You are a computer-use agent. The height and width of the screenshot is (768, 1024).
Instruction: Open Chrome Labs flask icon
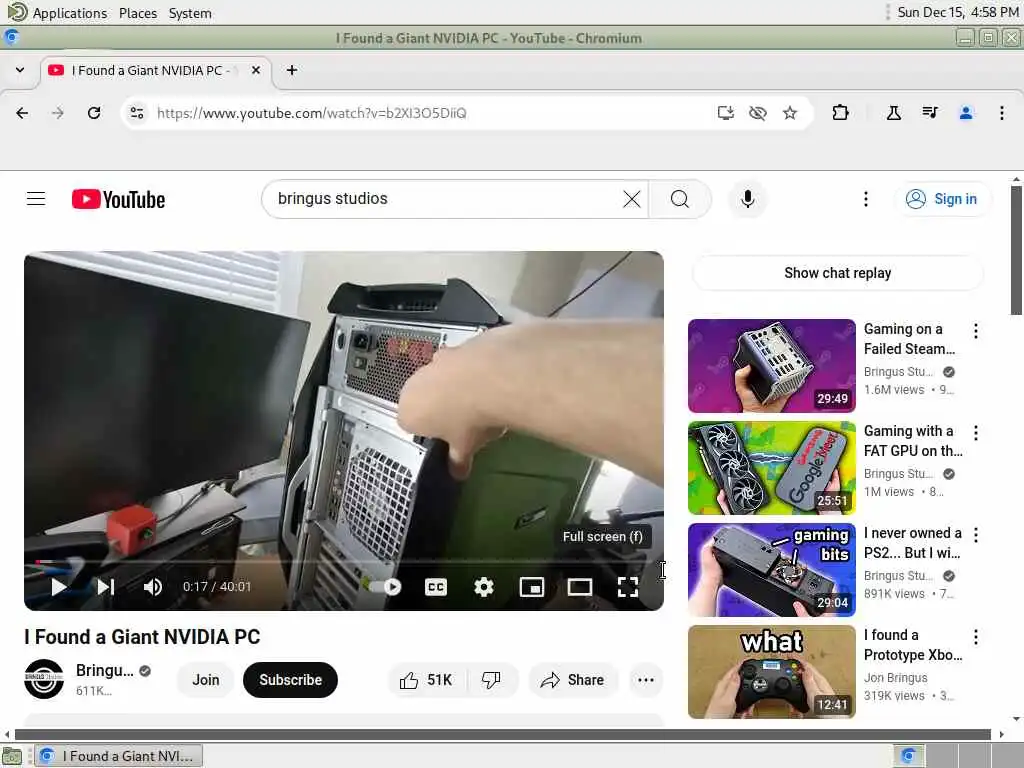point(894,113)
